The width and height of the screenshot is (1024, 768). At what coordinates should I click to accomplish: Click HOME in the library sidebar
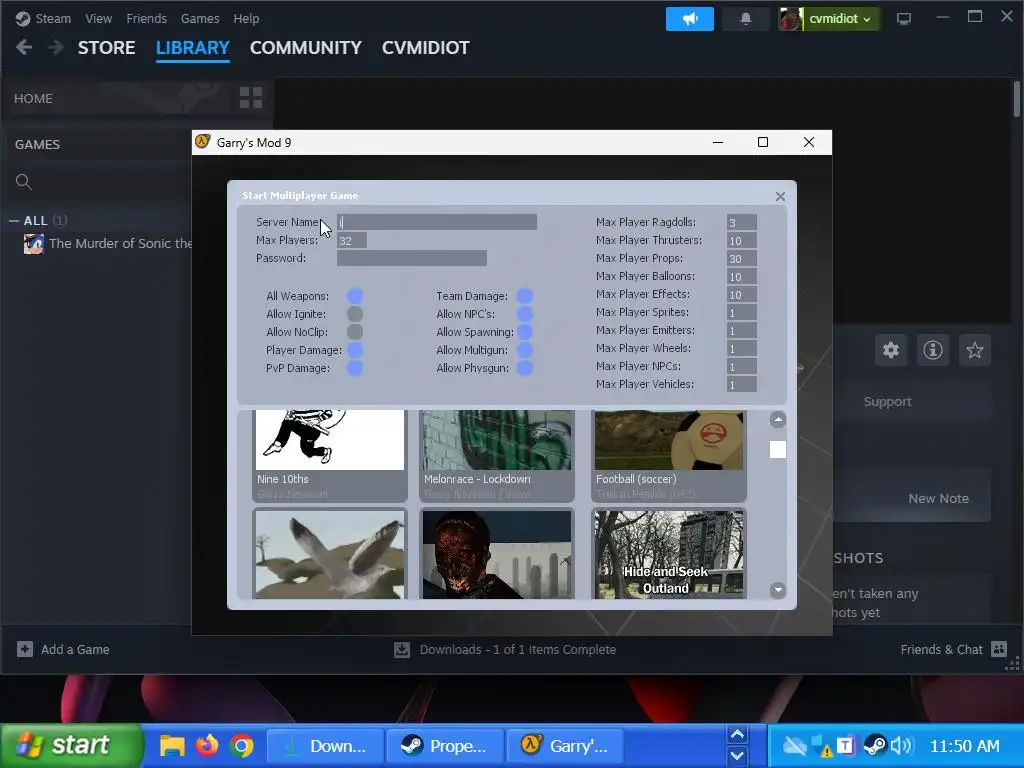[x=33, y=99]
